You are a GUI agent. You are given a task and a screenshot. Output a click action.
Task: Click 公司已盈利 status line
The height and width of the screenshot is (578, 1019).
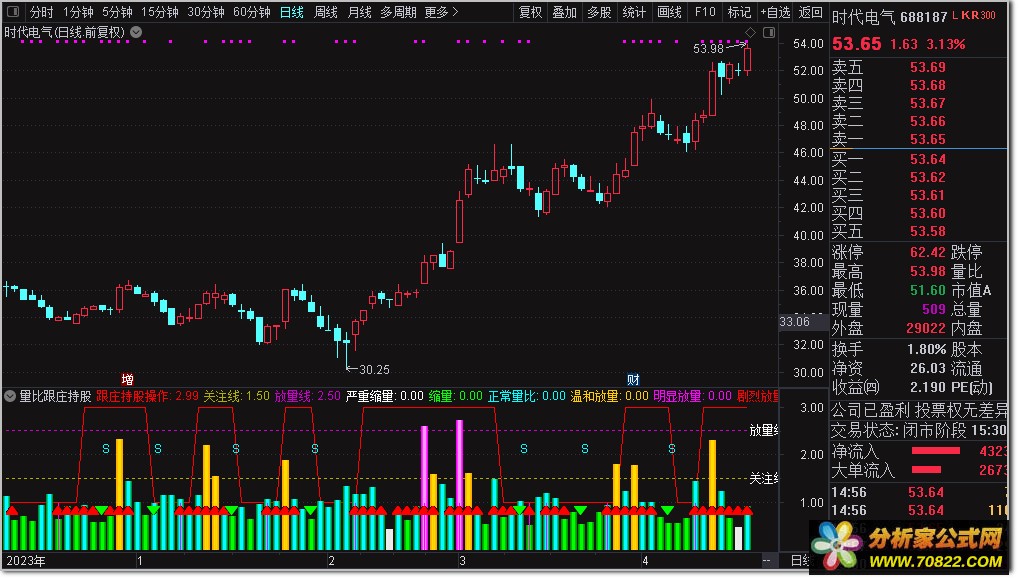tap(919, 410)
